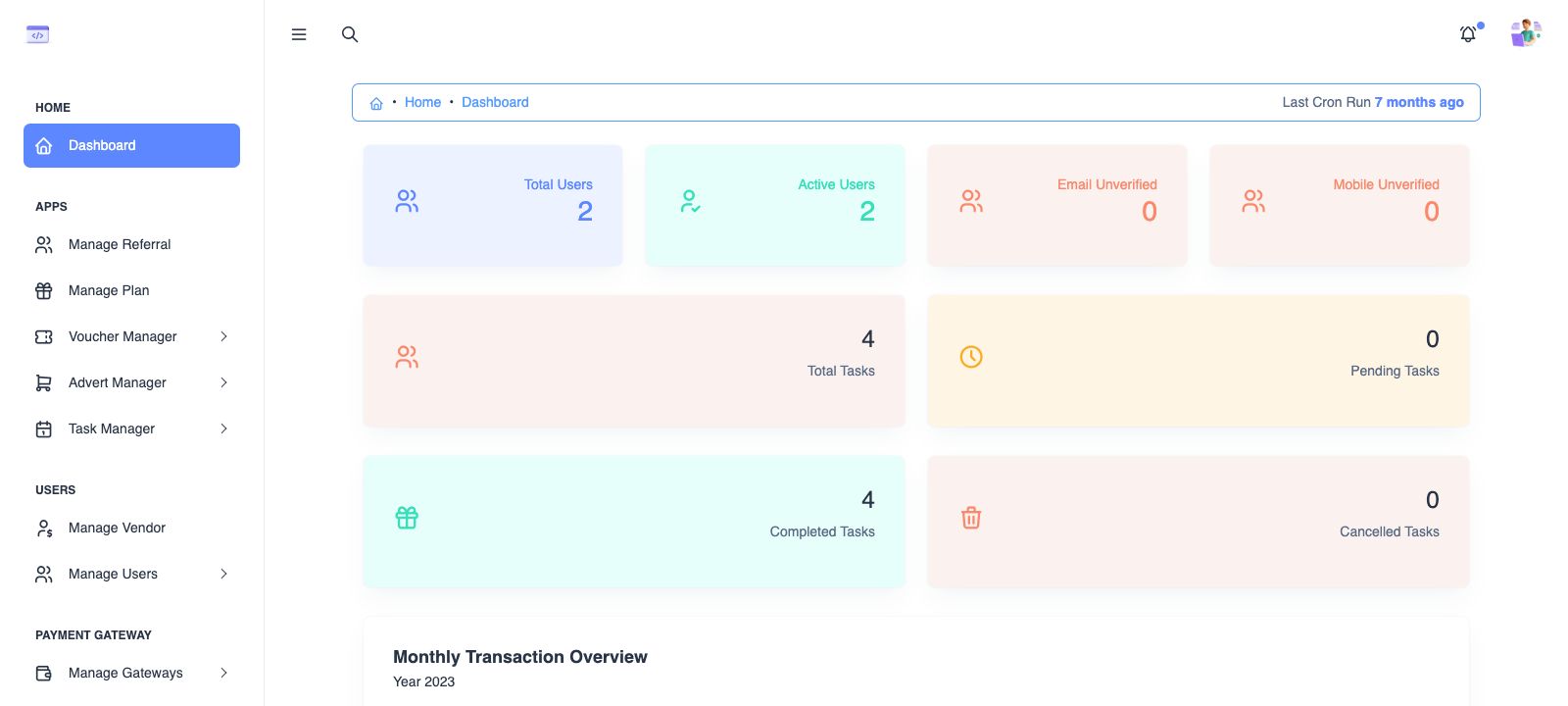This screenshot has width=1568, height=706.
Task: Click the Dashboard breadcrumb link
Action: [x=495, y=102]
